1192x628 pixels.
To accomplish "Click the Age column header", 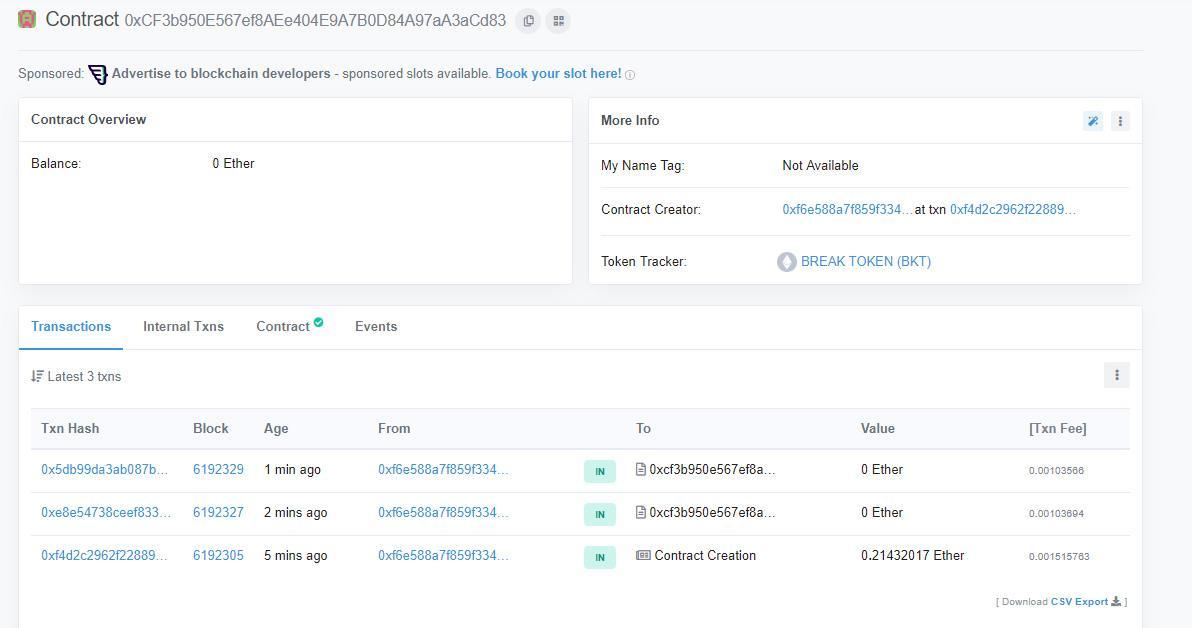I will (276, 429).
